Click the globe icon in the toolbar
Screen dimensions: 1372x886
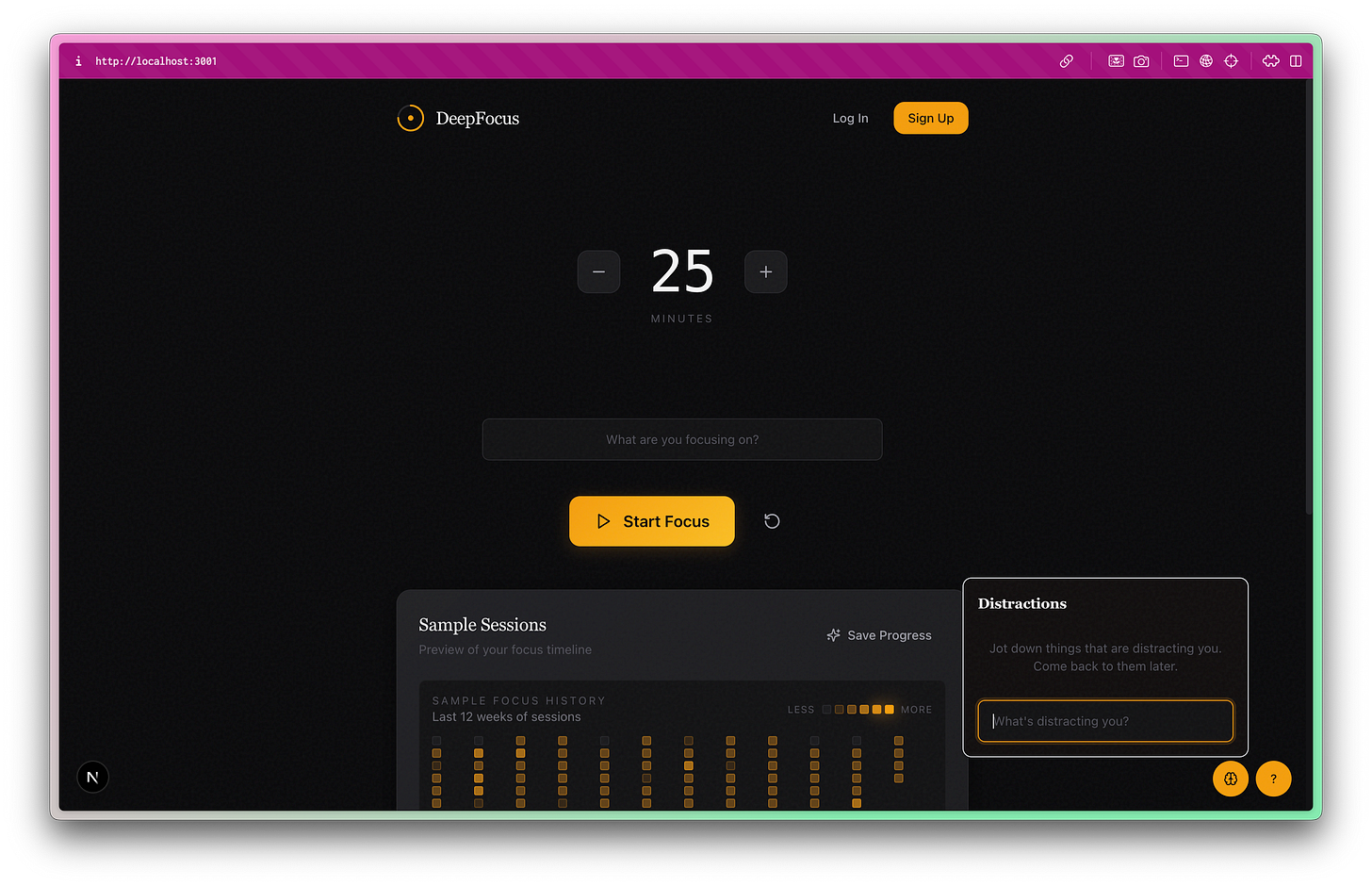point(1206,60)
